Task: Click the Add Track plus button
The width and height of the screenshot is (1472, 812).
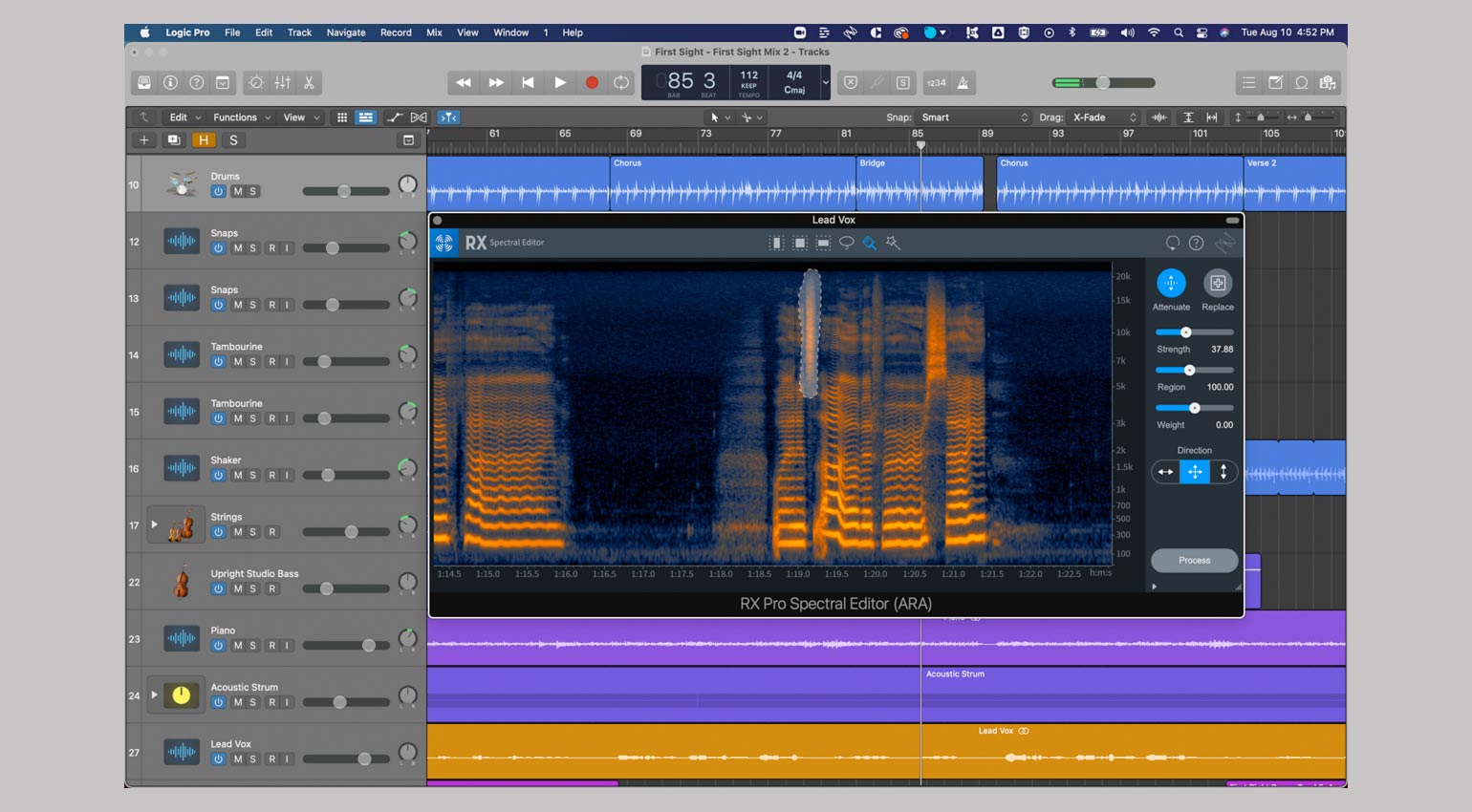Action: tap(144, 140)
